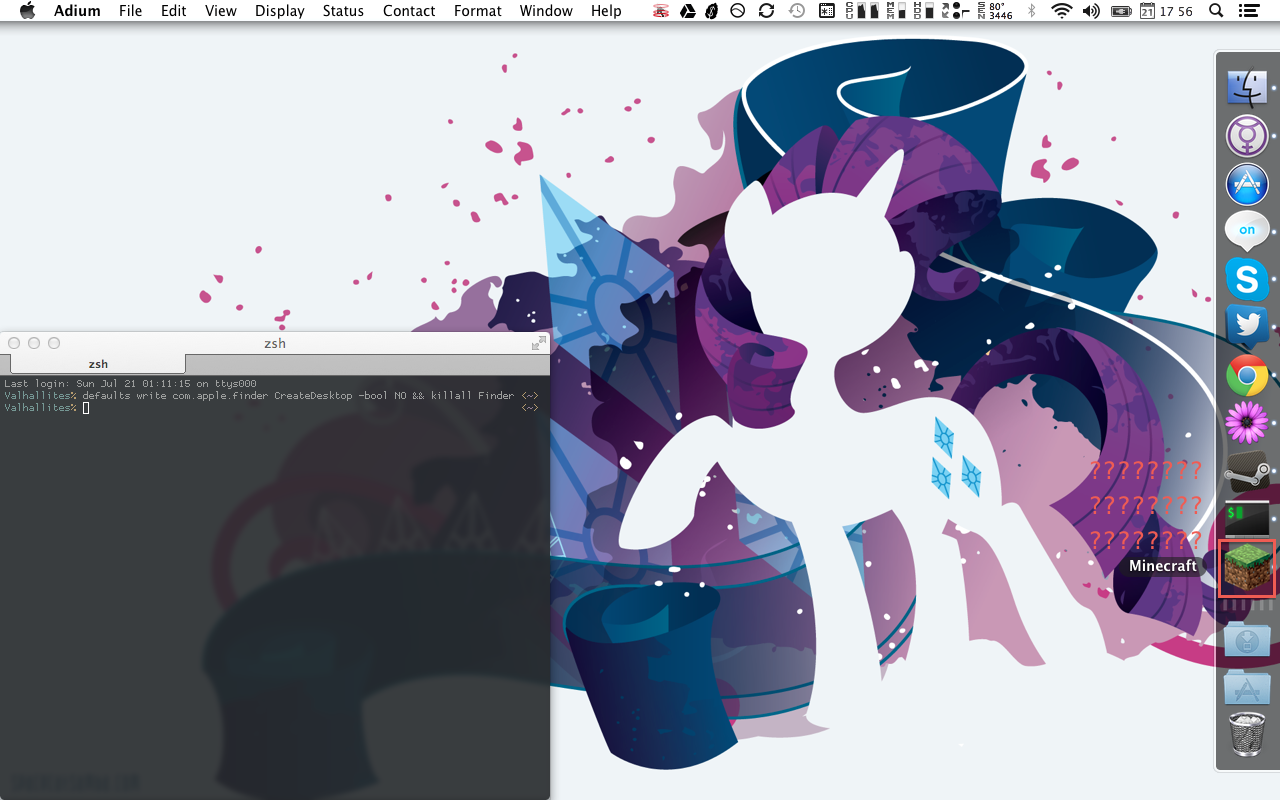Open the purple flower app in Dock
The height and width of the screenshot is (800, 1280).
(1247, 424)
